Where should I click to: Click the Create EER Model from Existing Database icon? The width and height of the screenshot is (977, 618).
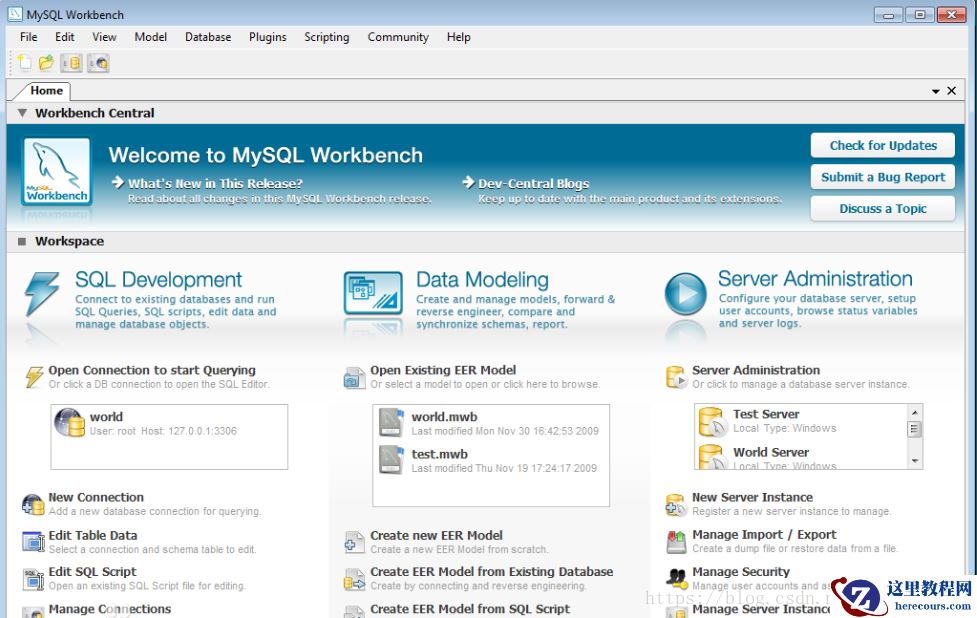point(355,579)
